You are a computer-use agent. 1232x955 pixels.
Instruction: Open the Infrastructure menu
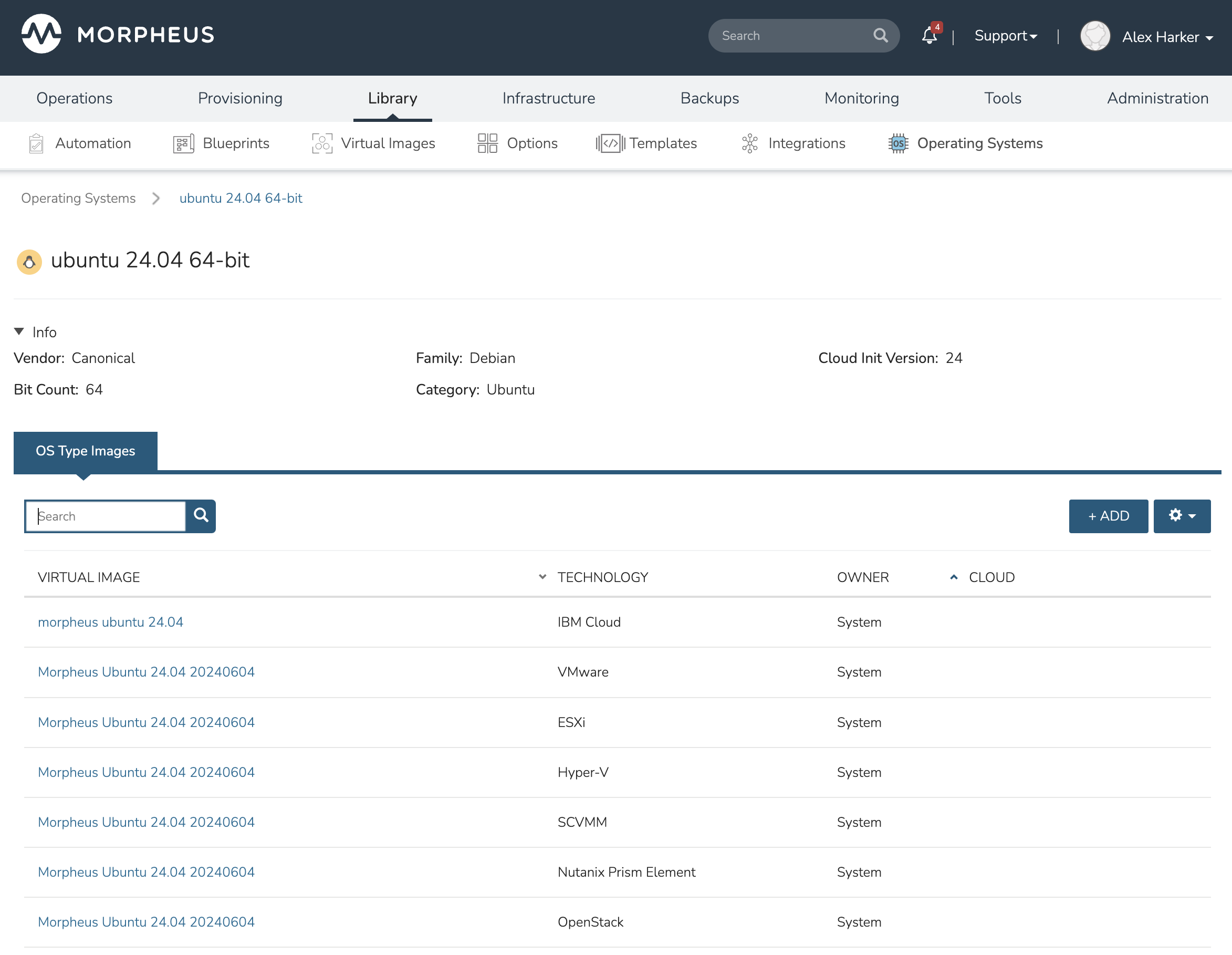(548, 98)
